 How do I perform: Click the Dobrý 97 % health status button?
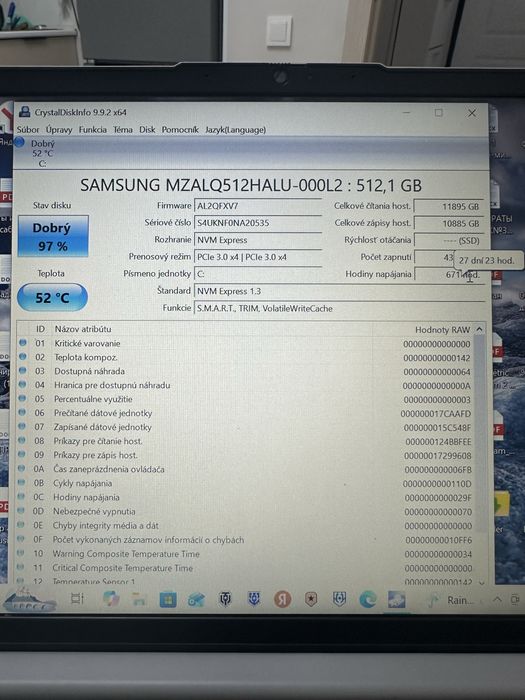(53, 236)
